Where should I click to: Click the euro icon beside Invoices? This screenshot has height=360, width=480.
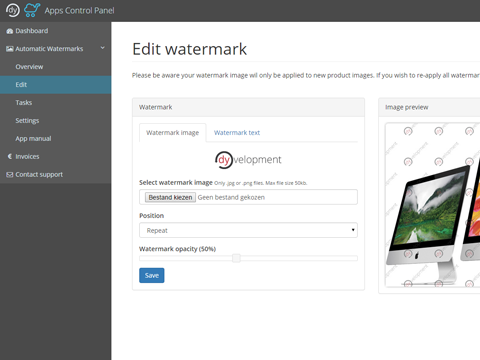[x=10, y=156]
